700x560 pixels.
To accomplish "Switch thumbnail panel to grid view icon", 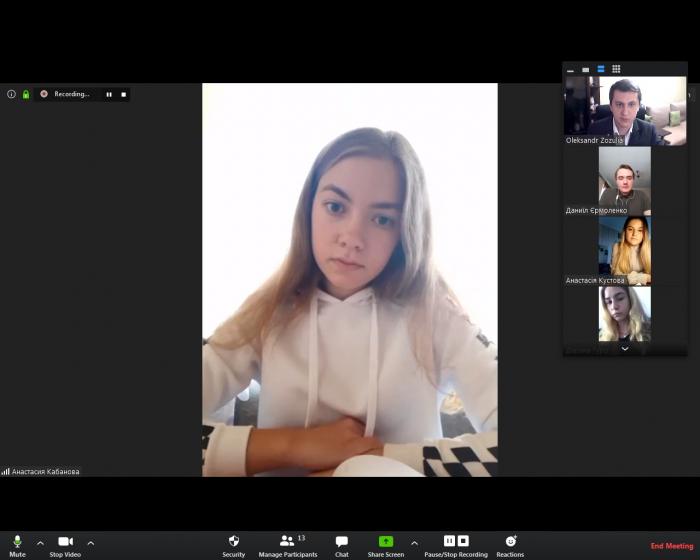I will pos(616,69).
